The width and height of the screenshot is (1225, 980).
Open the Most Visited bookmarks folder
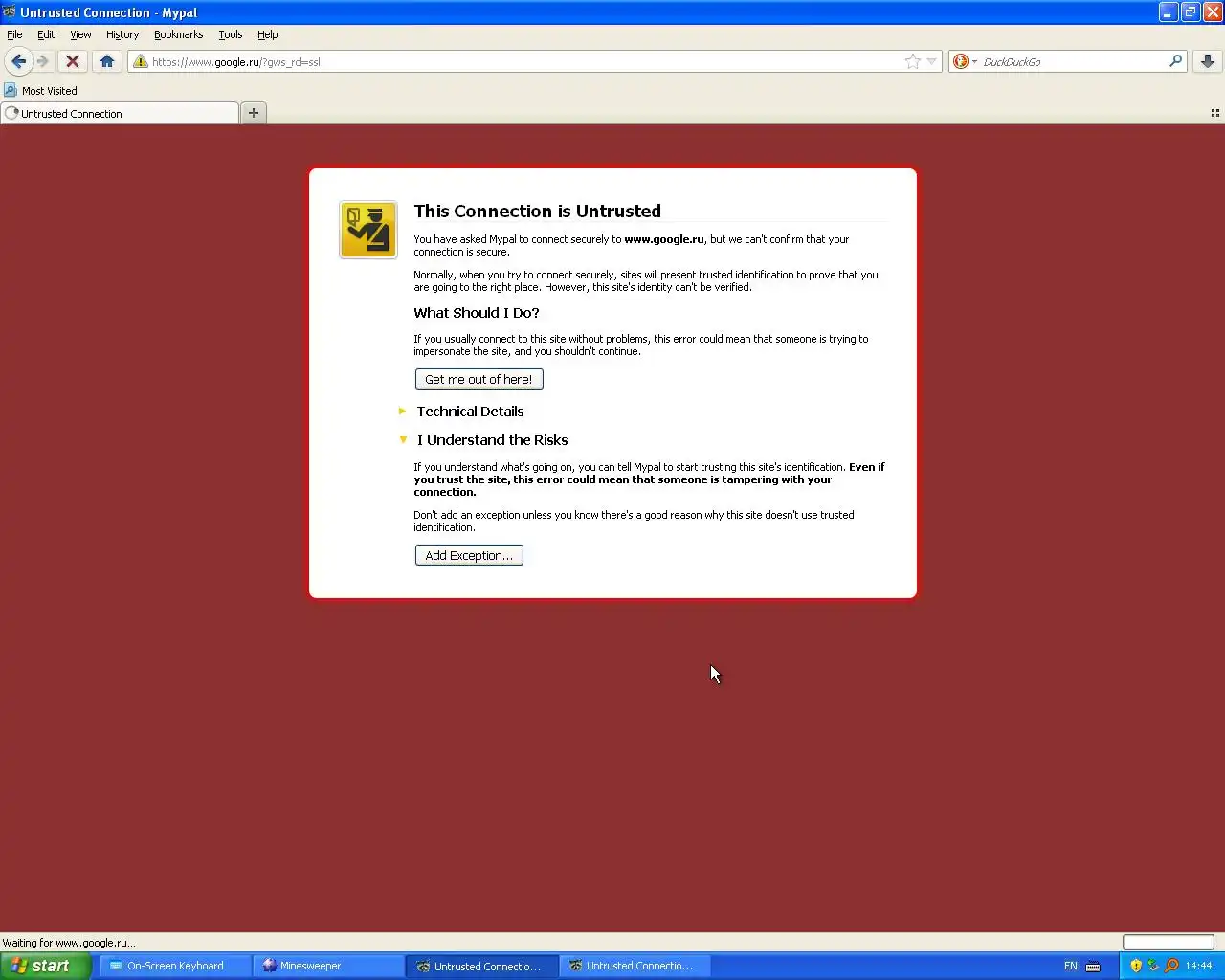(40, 91)
